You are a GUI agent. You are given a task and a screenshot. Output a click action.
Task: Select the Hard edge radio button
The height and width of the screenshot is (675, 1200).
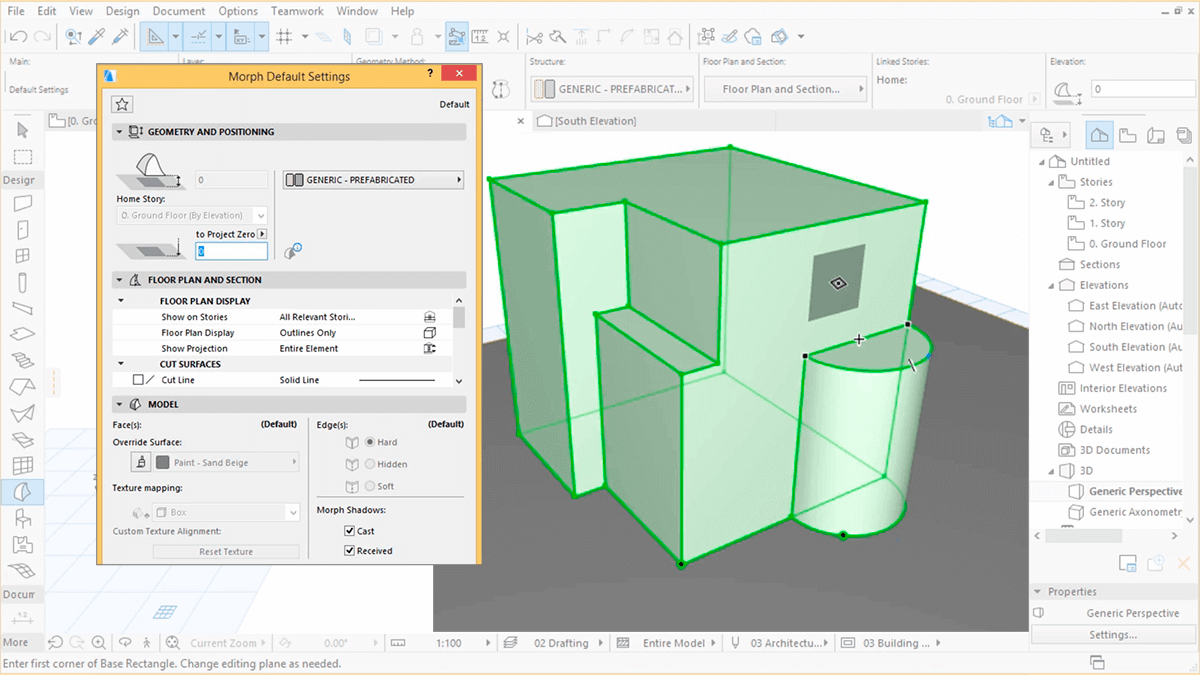tap(370, 442)
